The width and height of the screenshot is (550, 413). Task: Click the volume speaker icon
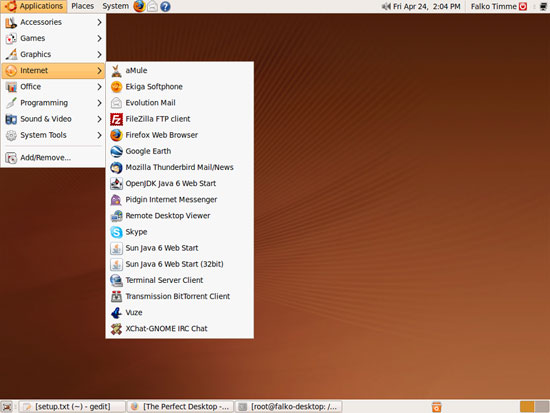(386, 6)
